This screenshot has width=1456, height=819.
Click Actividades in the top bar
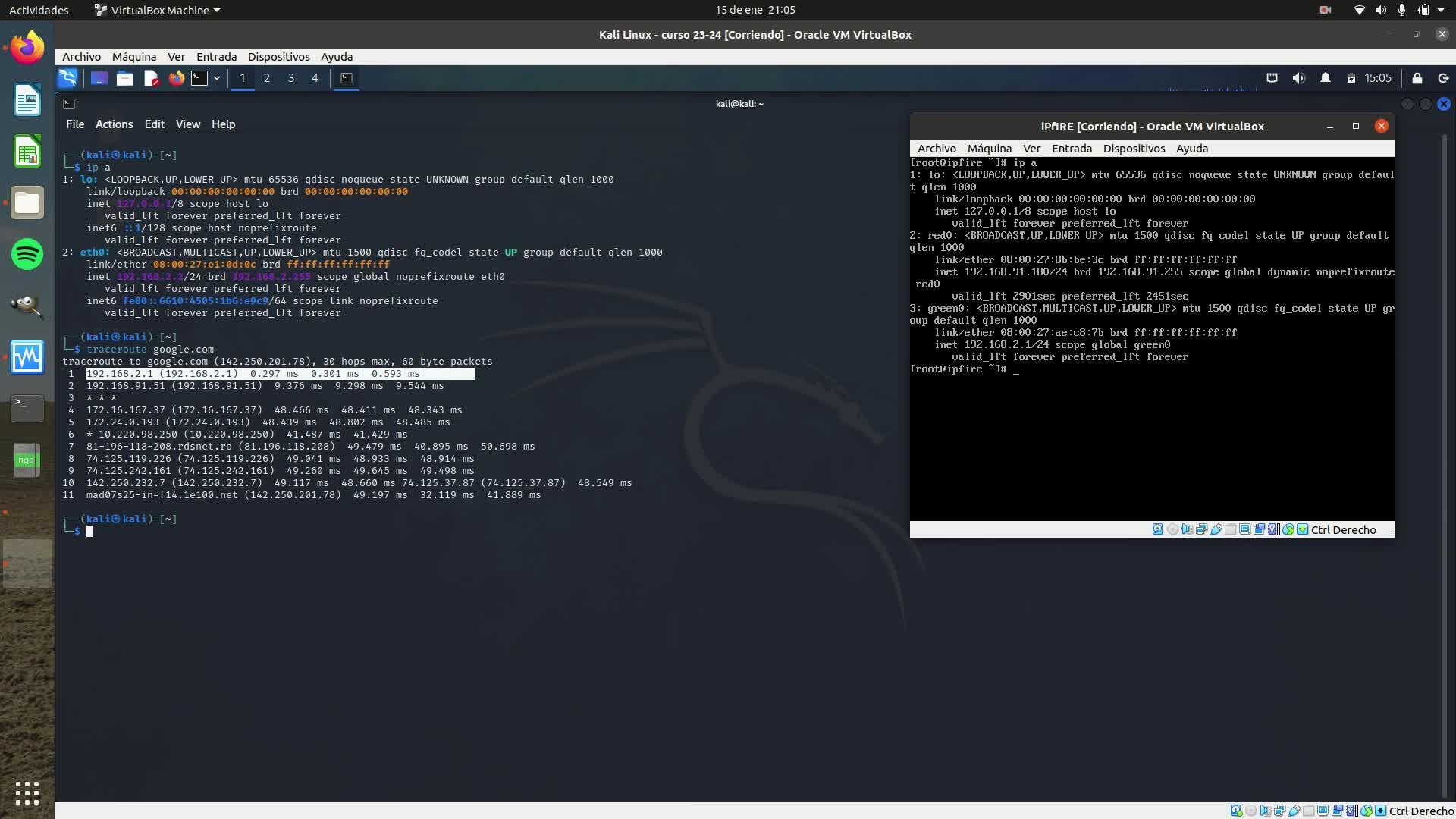coord(39,10)
